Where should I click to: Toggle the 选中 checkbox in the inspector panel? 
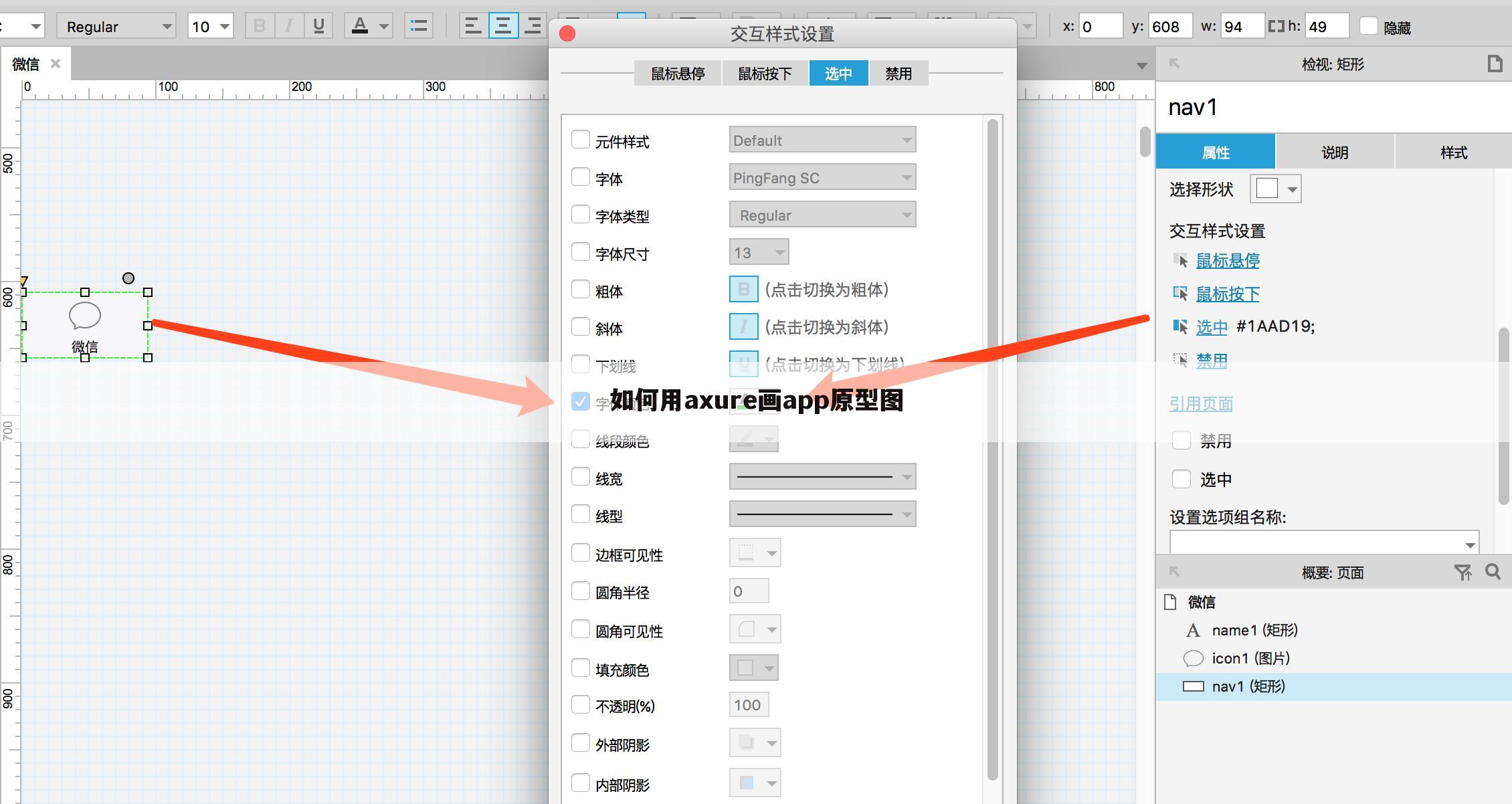1182,479
